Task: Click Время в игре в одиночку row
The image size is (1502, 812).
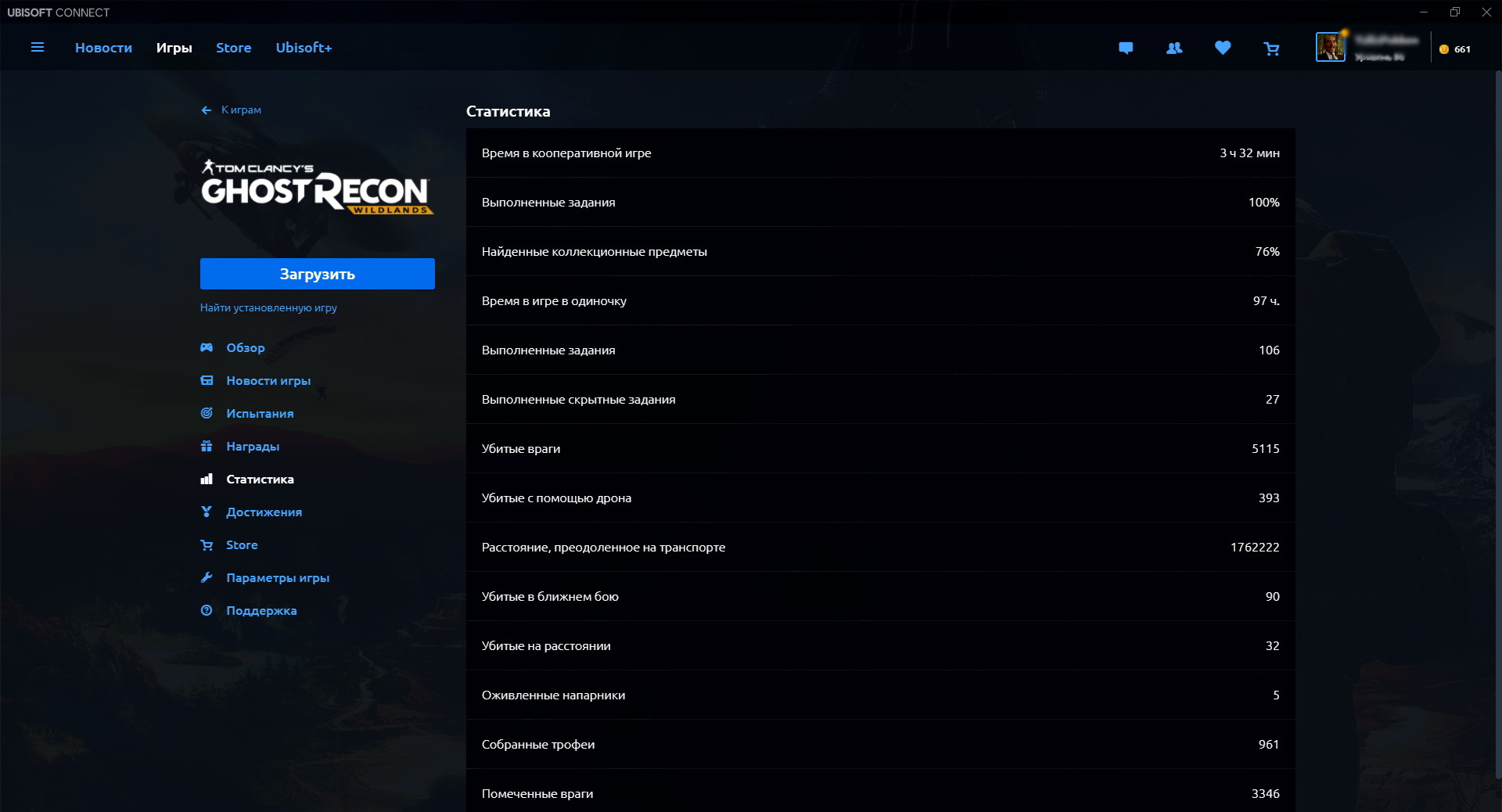Action: tap(880, 300)
